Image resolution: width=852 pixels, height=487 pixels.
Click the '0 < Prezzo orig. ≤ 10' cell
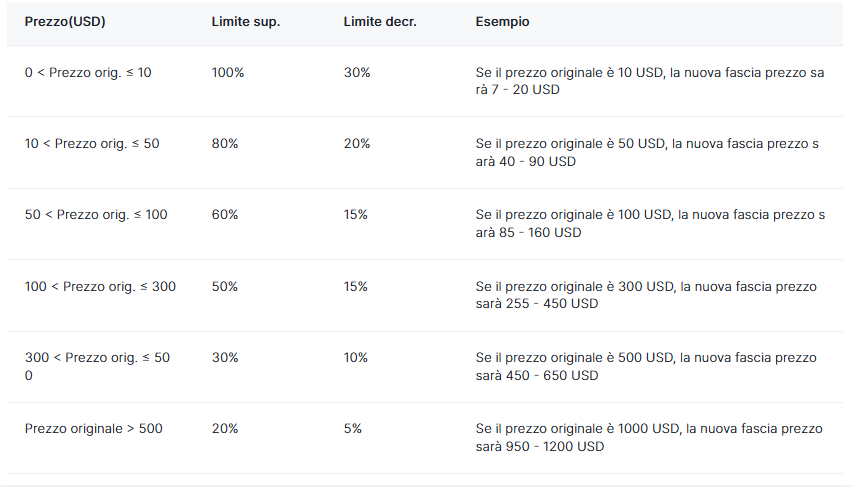point(88,73)
